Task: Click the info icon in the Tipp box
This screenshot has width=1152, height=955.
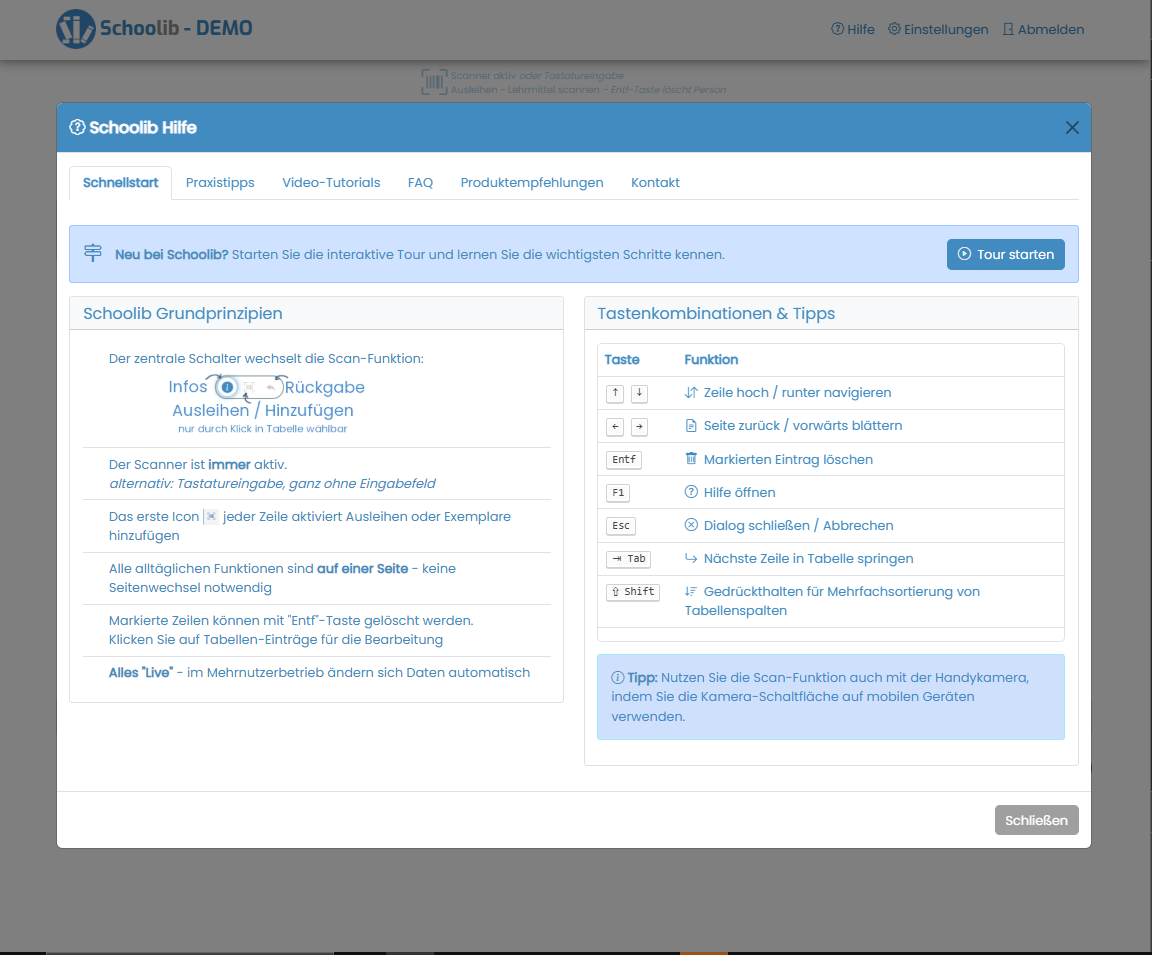Action: 618,677
